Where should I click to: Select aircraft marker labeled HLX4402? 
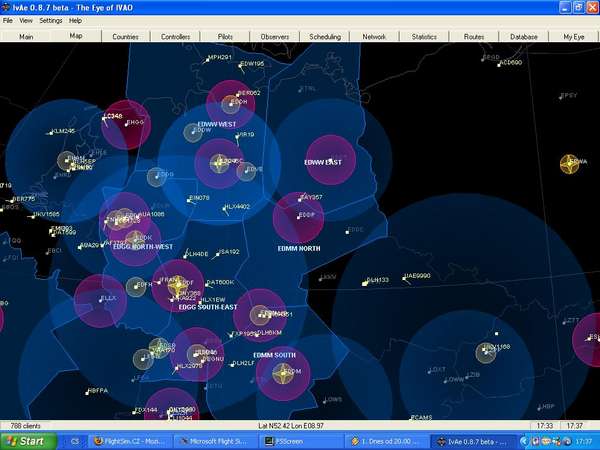226,208
